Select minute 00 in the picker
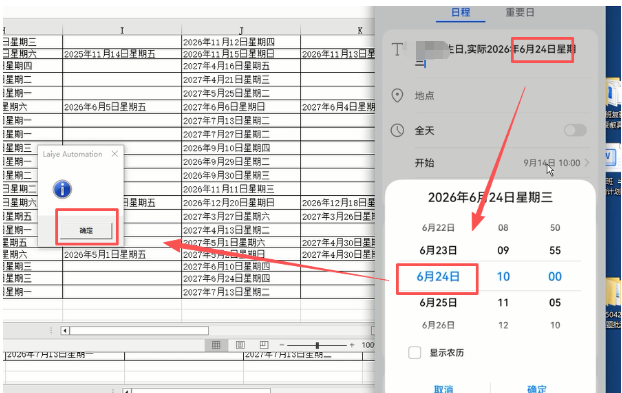 (555, 276)
